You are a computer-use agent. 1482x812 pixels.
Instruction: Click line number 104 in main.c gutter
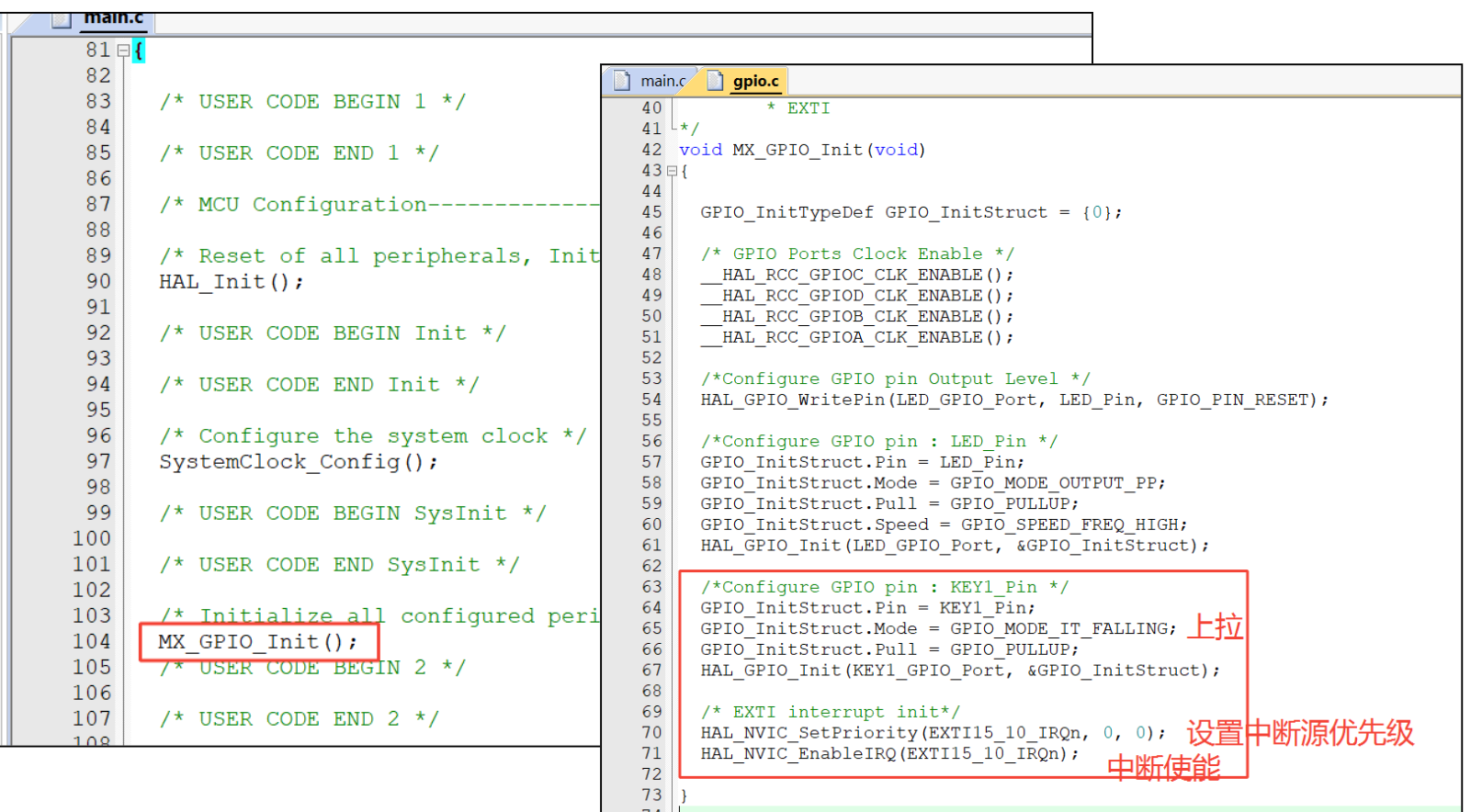92,641
